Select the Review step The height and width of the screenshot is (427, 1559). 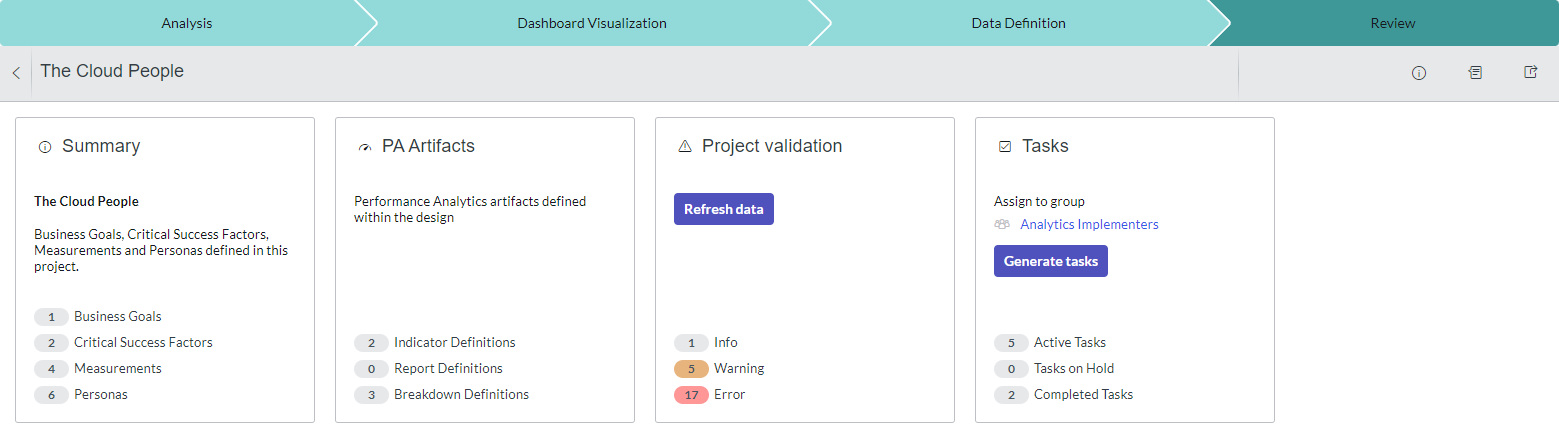tap(1392, 23)
